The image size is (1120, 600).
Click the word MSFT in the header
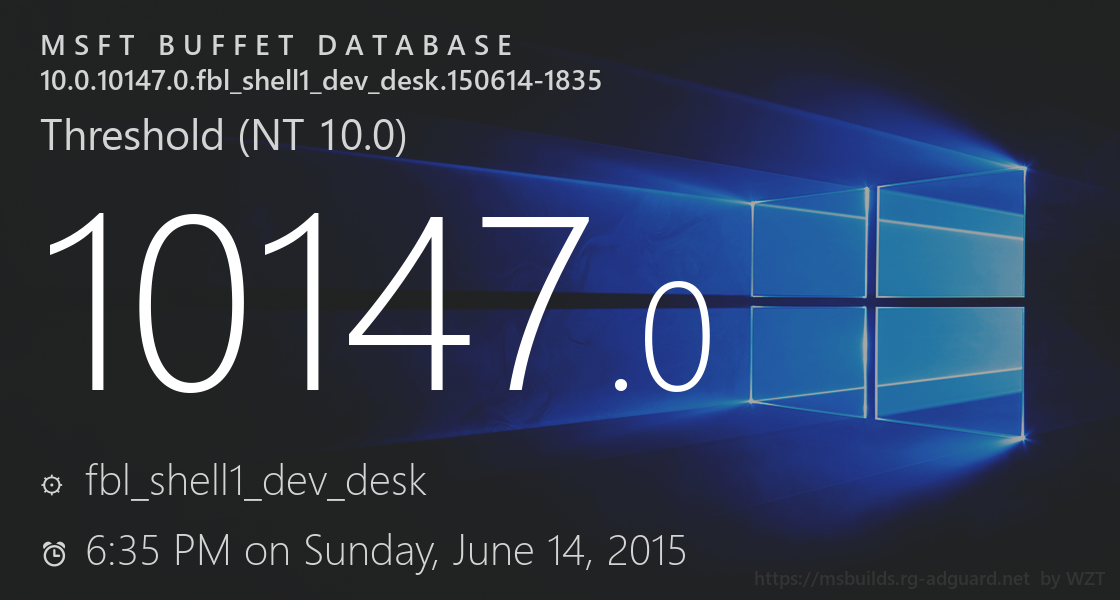(x=85, y=46)
